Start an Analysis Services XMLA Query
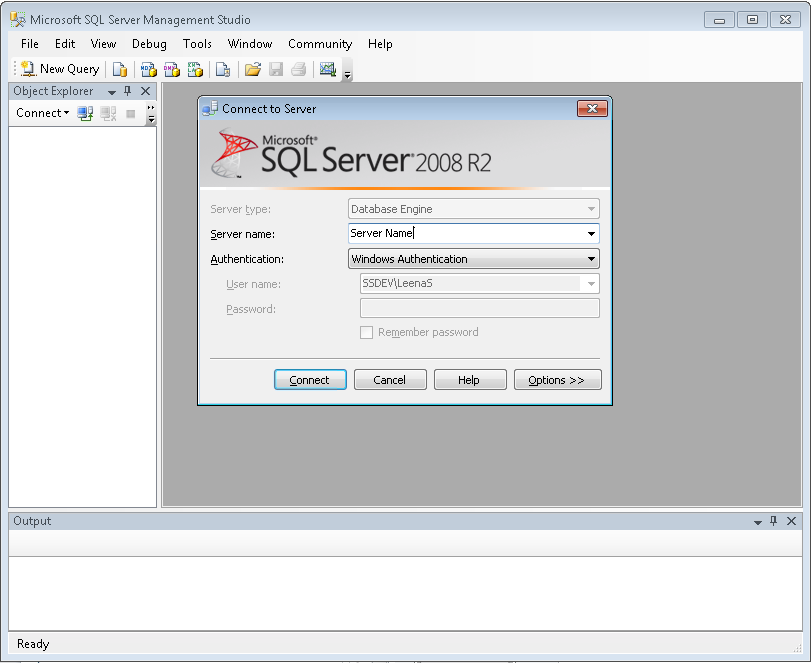 tap(195, 69)
